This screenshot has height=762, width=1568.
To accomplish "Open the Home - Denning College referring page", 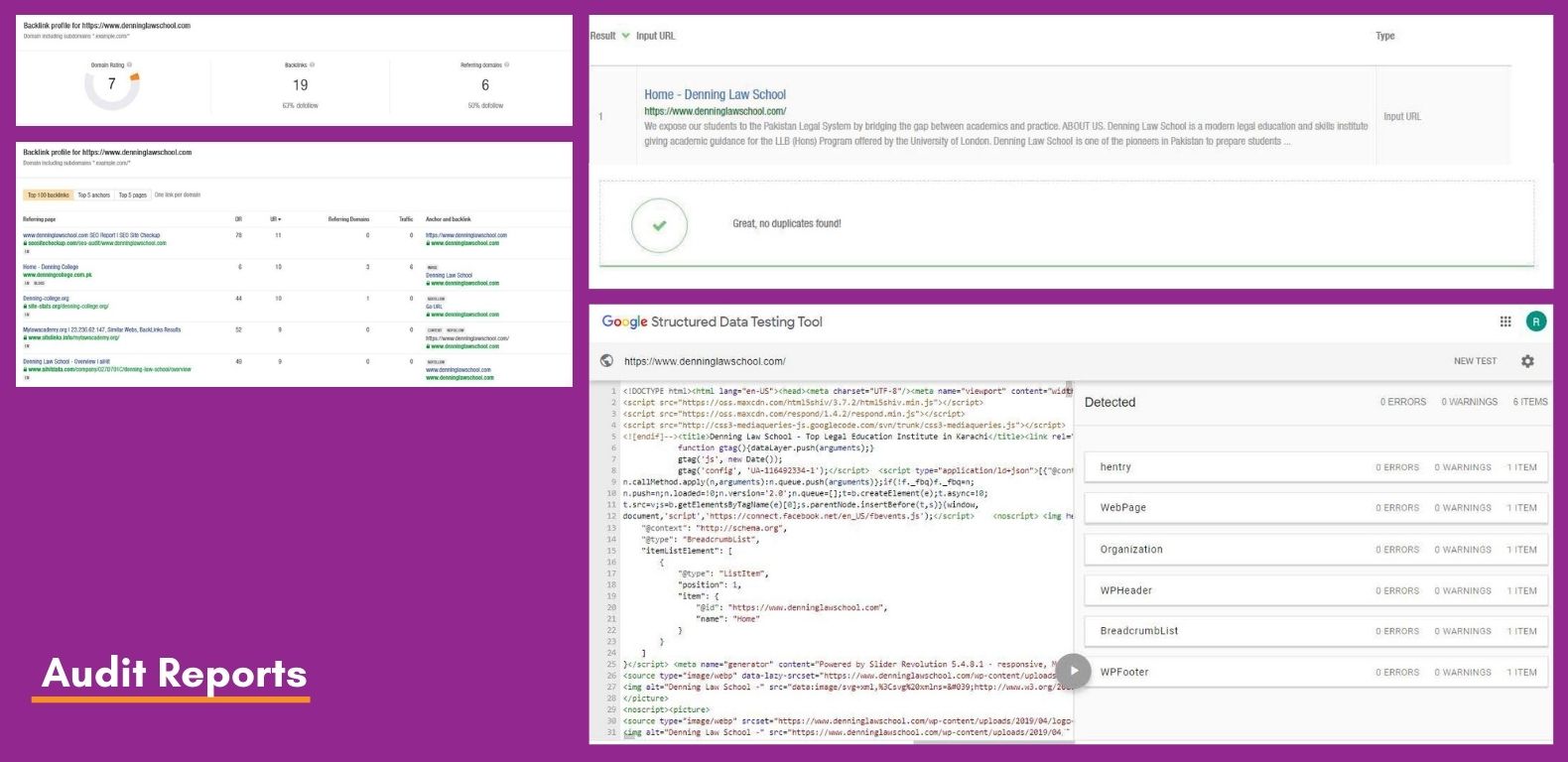I will pos(51,267).
